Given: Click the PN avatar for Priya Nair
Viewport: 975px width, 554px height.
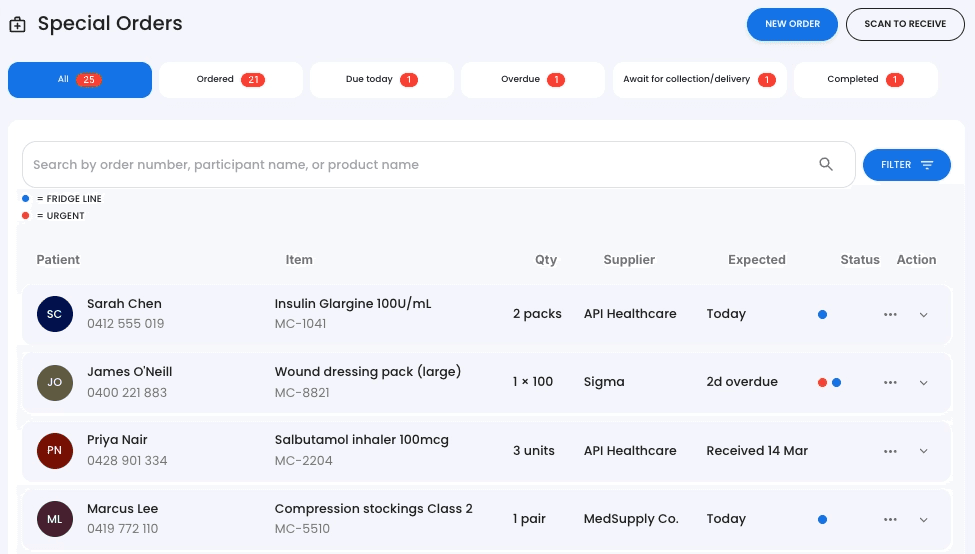Looking at the screenshot, I should [54, 451].
